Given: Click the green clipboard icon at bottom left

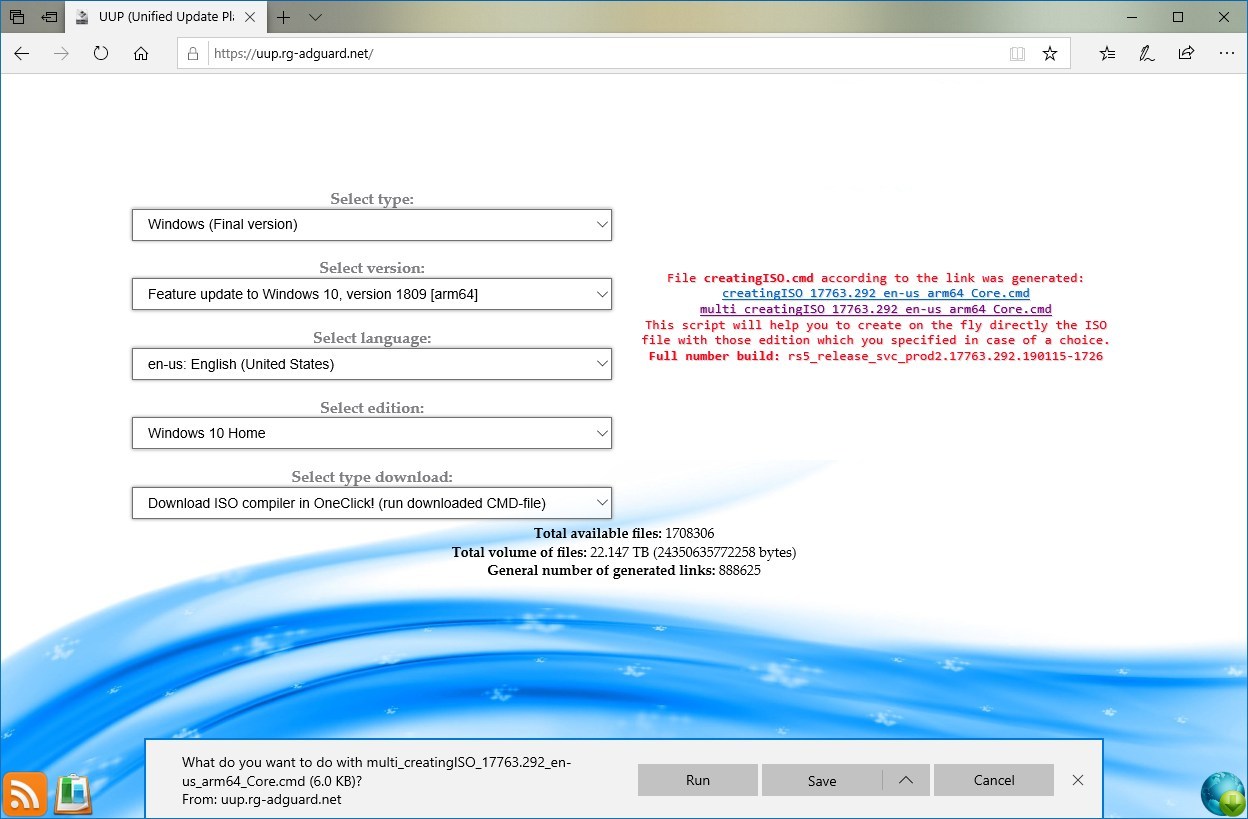Looking at the screenshot, I should pos(72,793).
